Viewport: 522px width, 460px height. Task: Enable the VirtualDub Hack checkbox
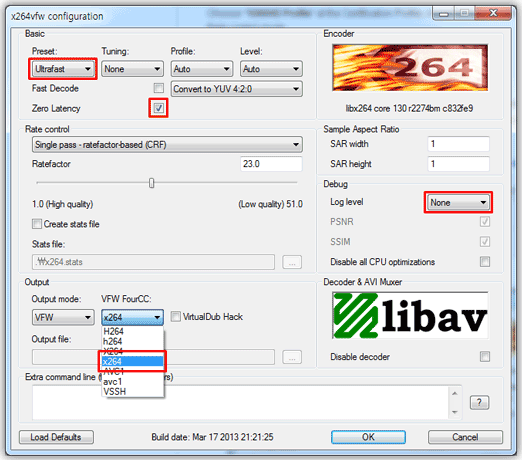pos(176,316)
